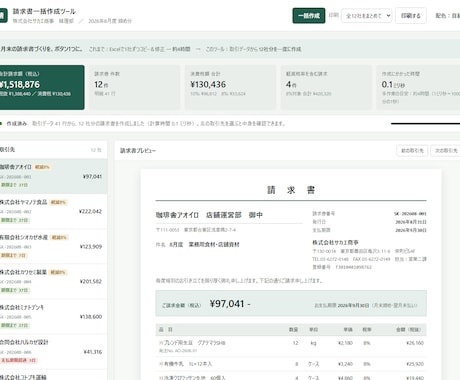The height and width of the screenshot is (380, 460).
Task: Go to next client with 次の取引先
Action: pos(445,151)
